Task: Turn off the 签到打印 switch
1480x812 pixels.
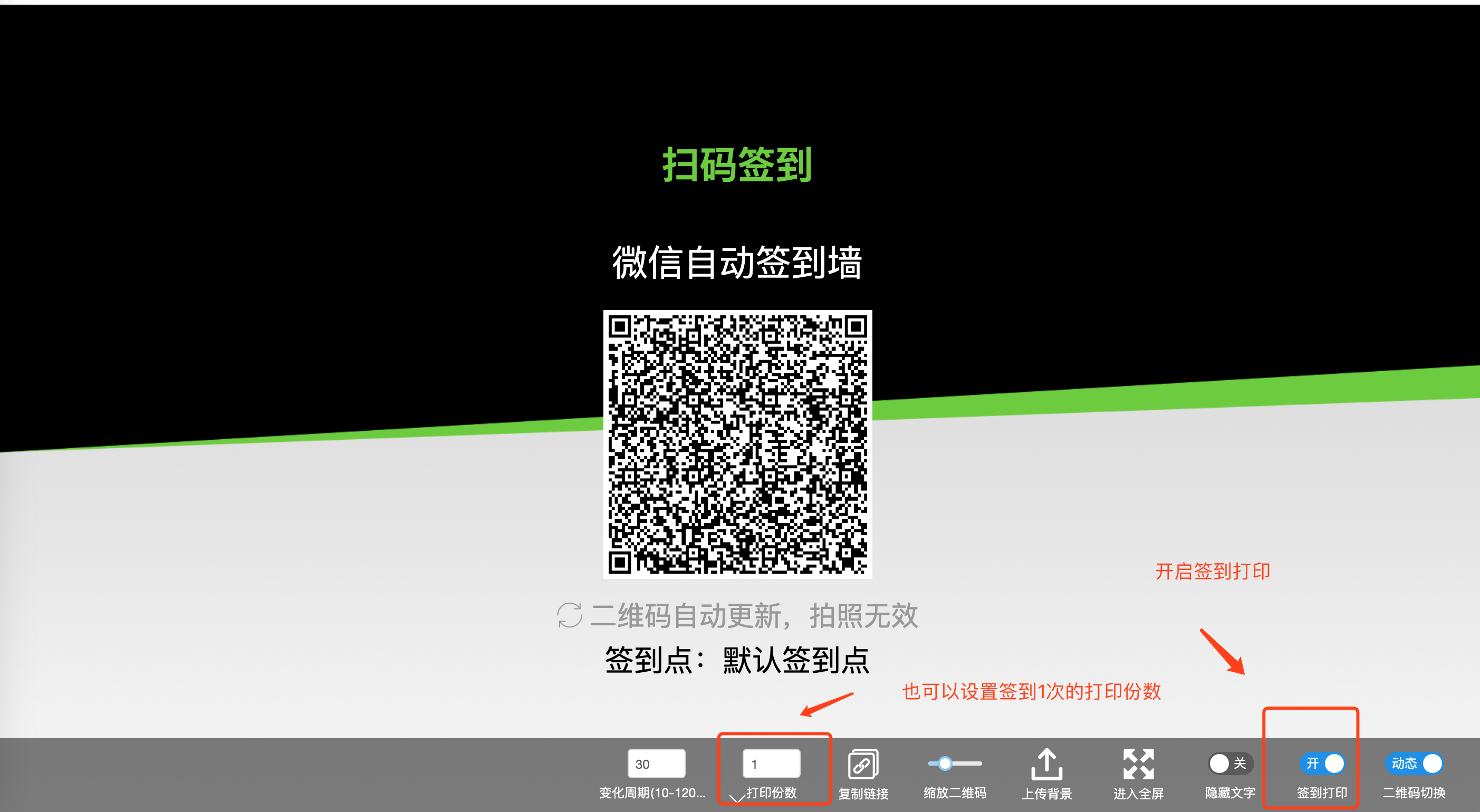Action: (1322, 763)
